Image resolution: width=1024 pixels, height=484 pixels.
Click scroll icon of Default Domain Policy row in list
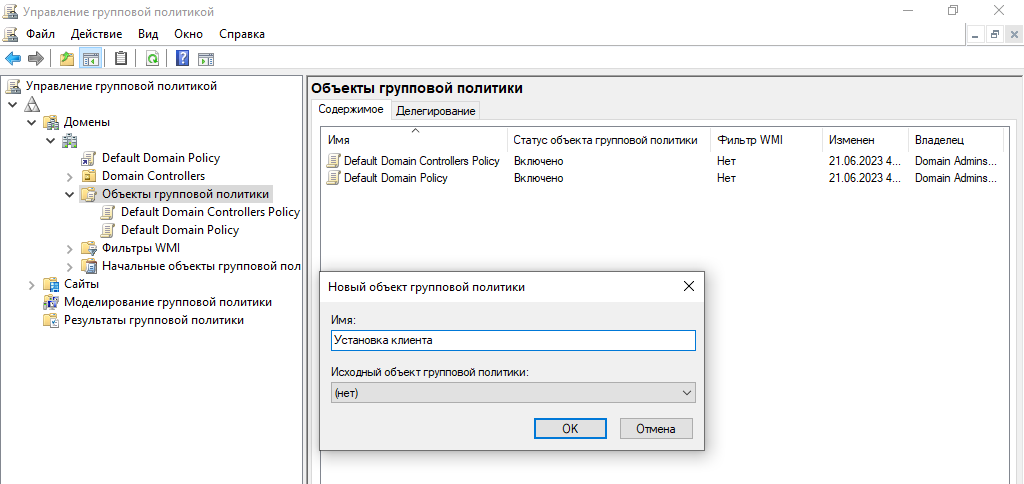(333, 178)
